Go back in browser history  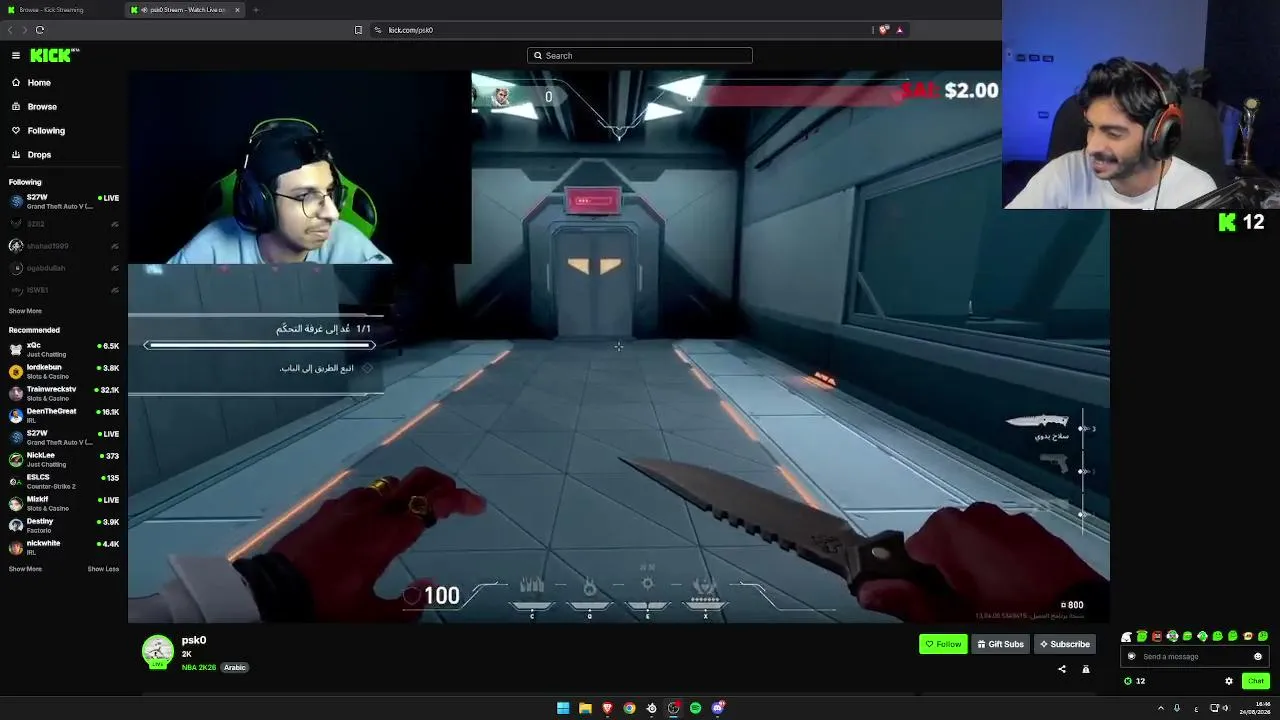(x=10, y=30)
